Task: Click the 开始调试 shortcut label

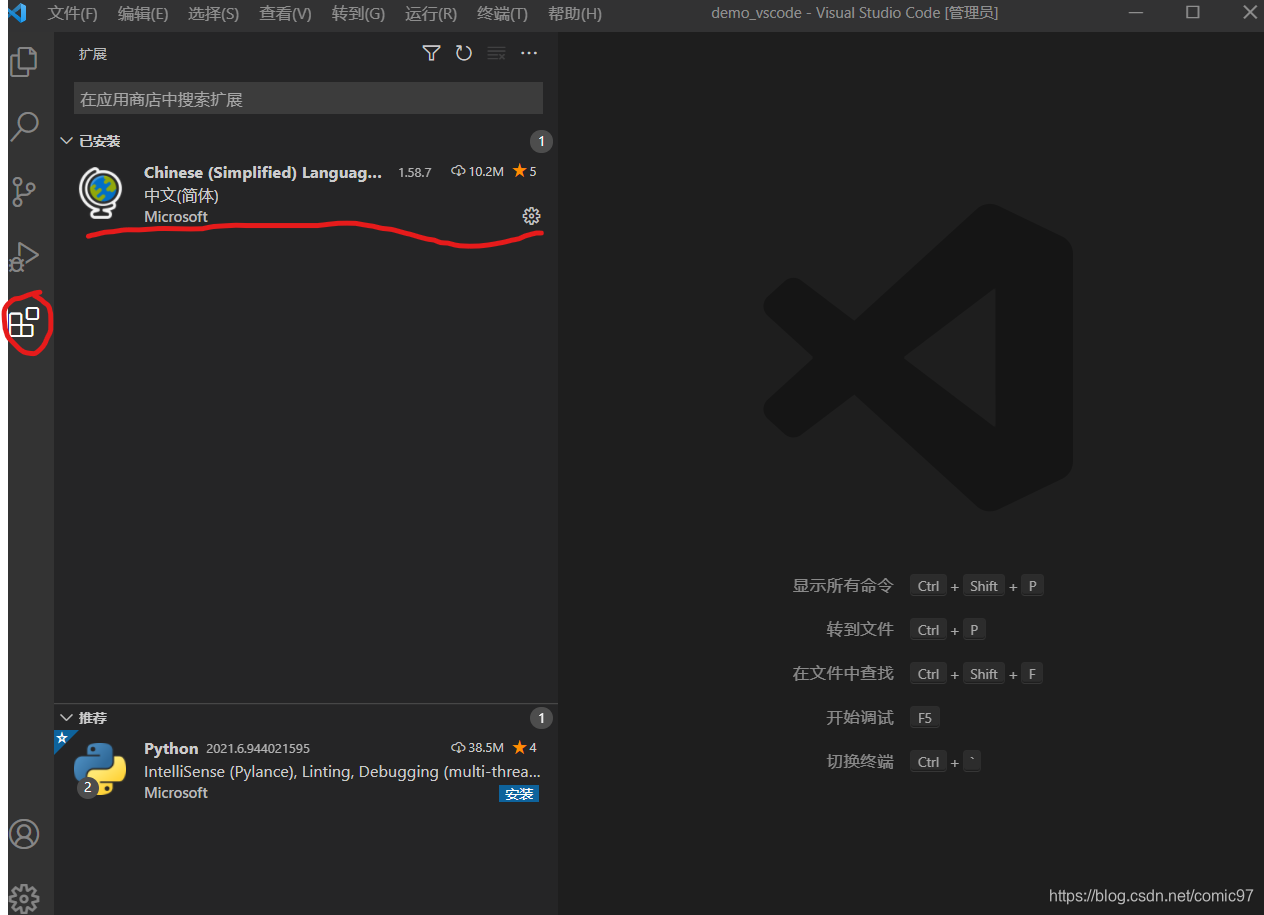Action: coord(860,718)
